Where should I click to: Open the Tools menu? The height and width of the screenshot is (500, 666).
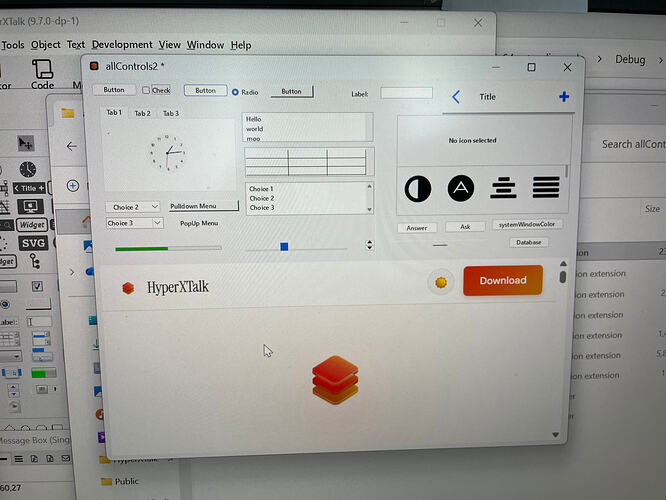coord(13,45)
